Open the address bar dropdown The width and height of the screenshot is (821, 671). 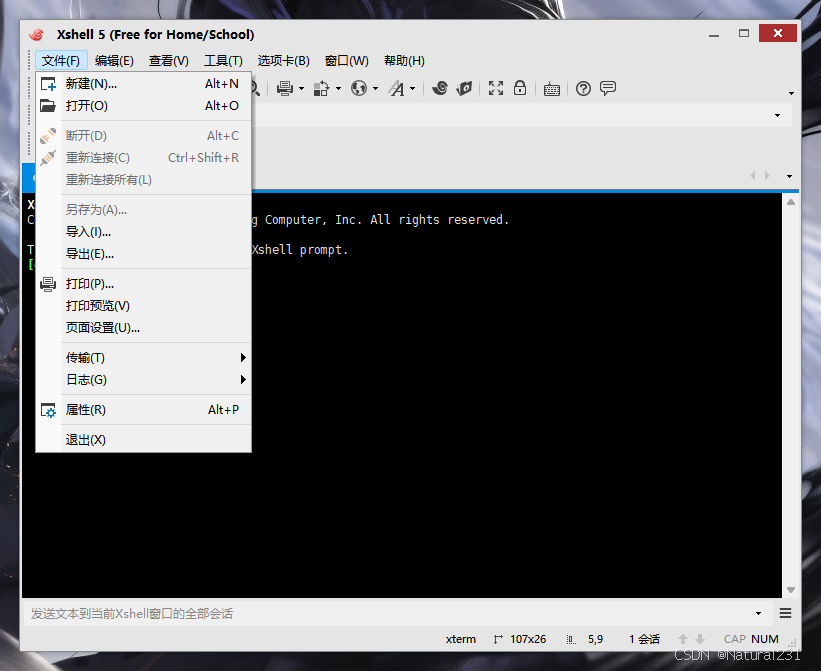(x=778, y=115)
